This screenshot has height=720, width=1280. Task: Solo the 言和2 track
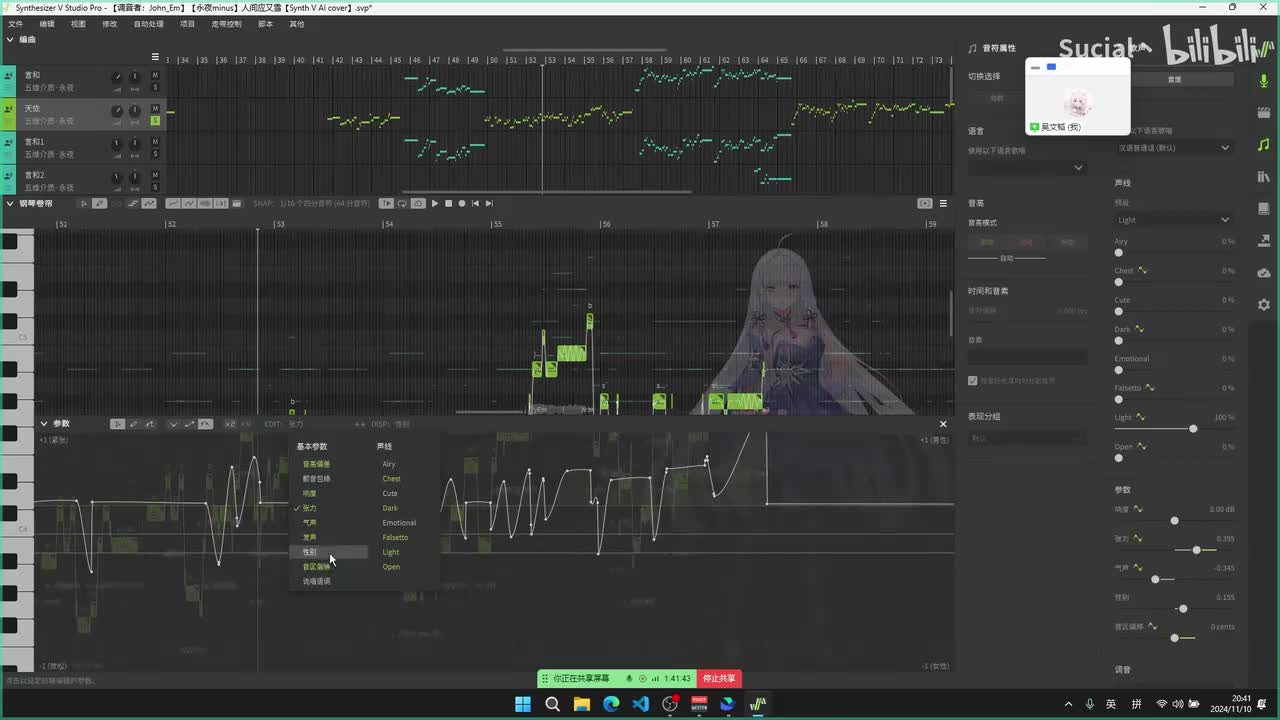pyautogui.click(x=155, y=187)
